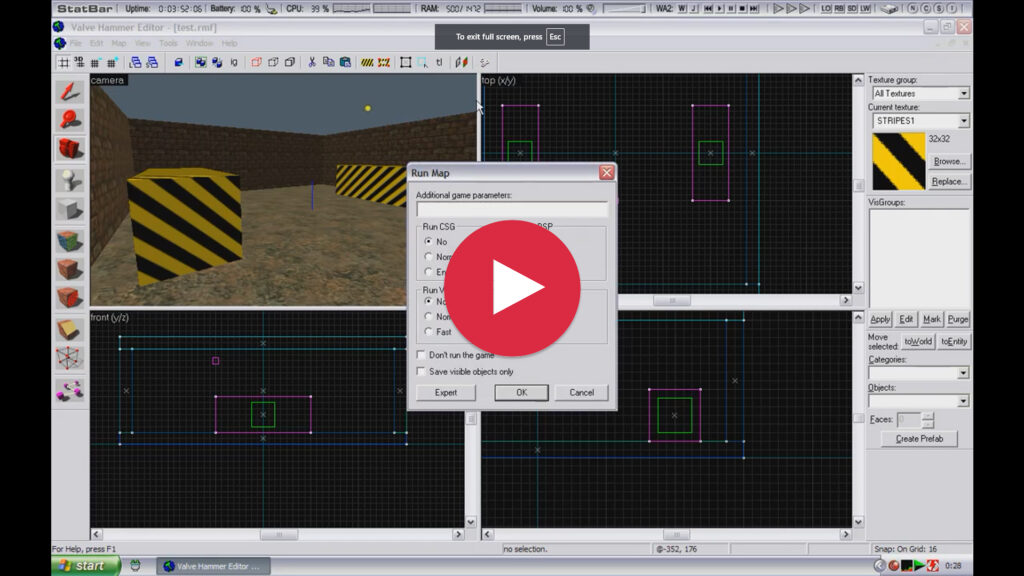Click the Ungroup objects icon
Image resolution: width=1024 pixels, height=576 pixels.
tap(217, 63)
